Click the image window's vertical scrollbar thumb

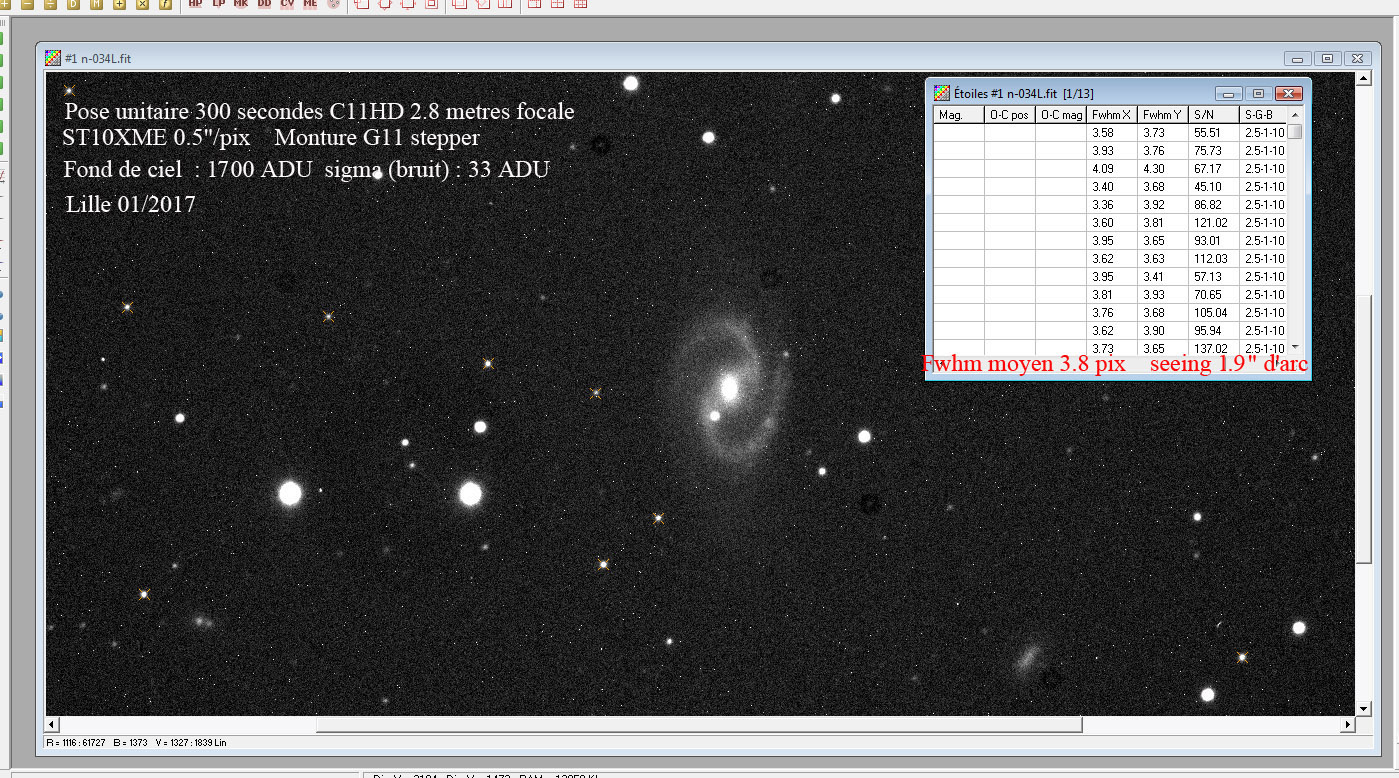1363,427
